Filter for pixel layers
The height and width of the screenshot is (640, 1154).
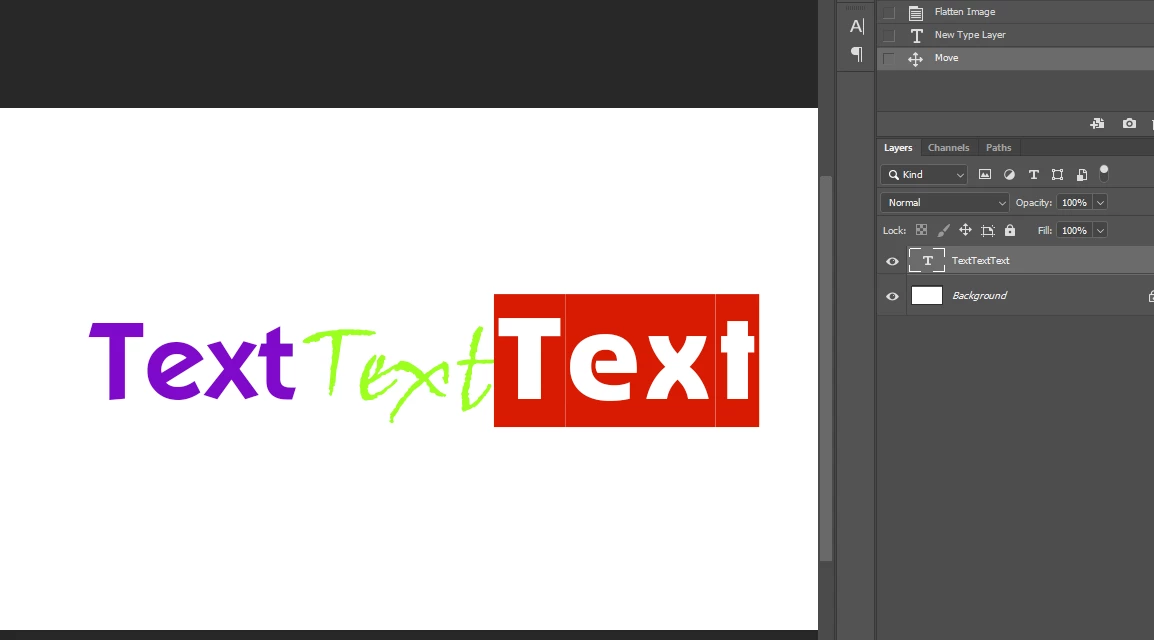[985, 174]
